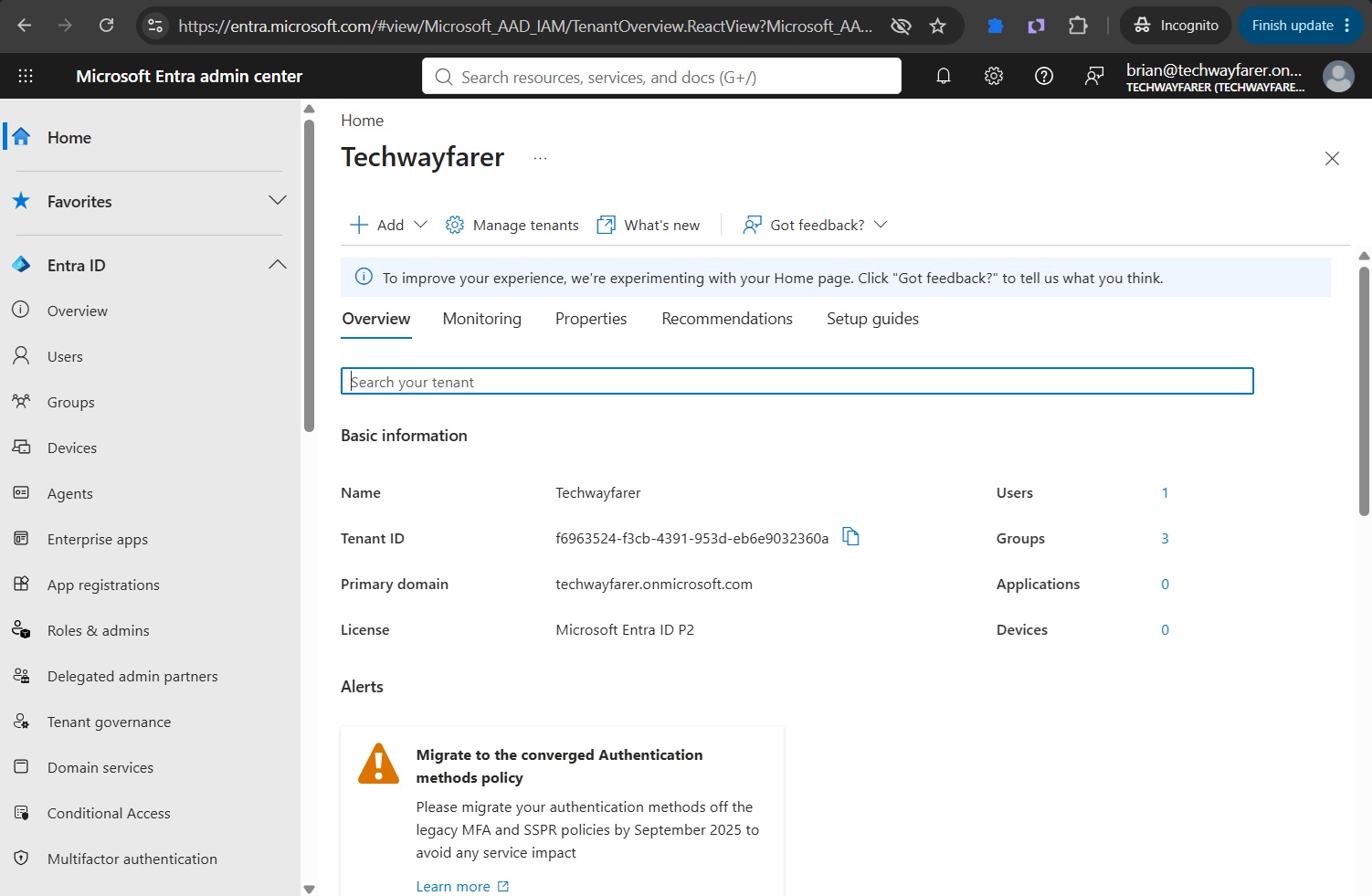Bookmark this page with the star icon
The width and height of the screenshot is (1372, 896).
tap(937, 26)
